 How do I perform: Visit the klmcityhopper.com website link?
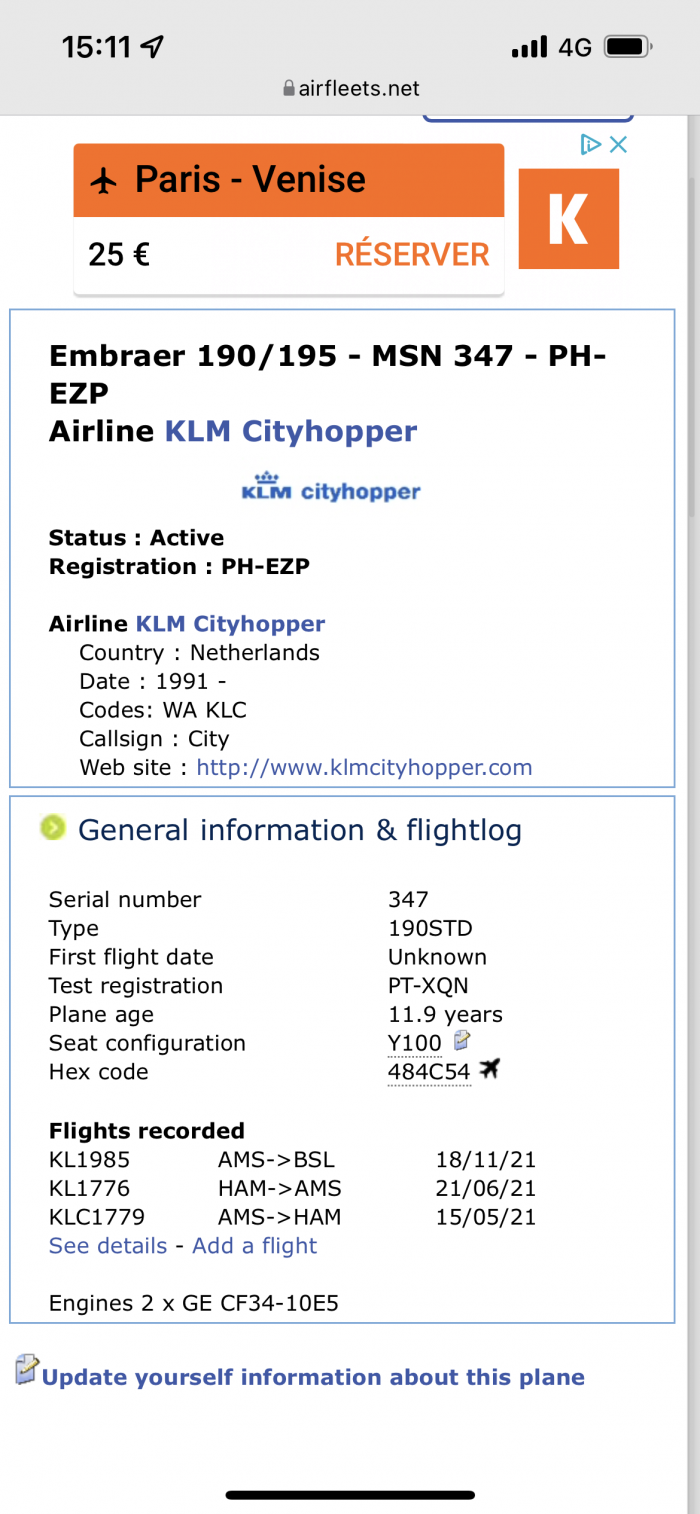364,768
